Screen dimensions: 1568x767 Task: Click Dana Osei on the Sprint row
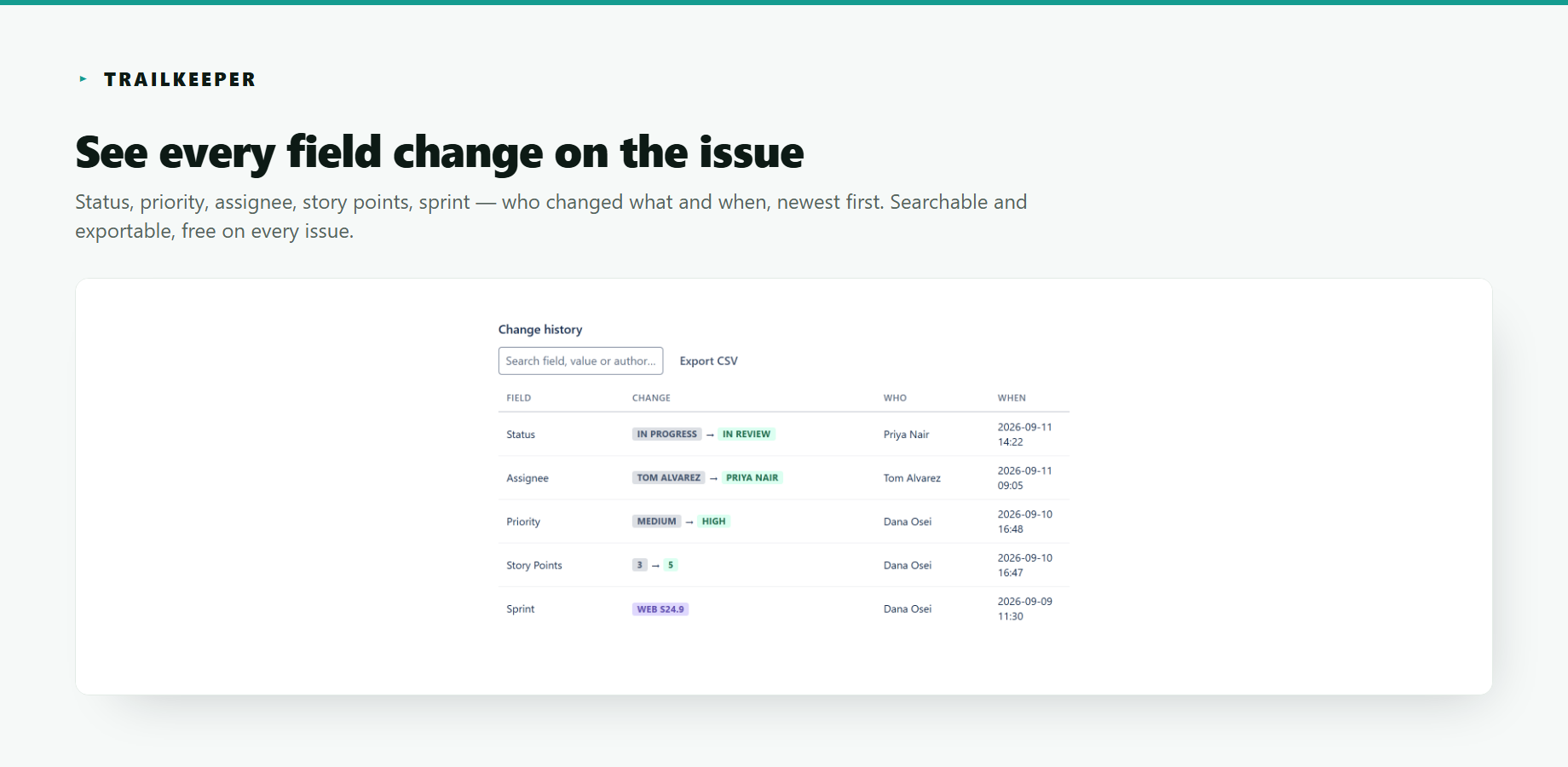[908, 608]
